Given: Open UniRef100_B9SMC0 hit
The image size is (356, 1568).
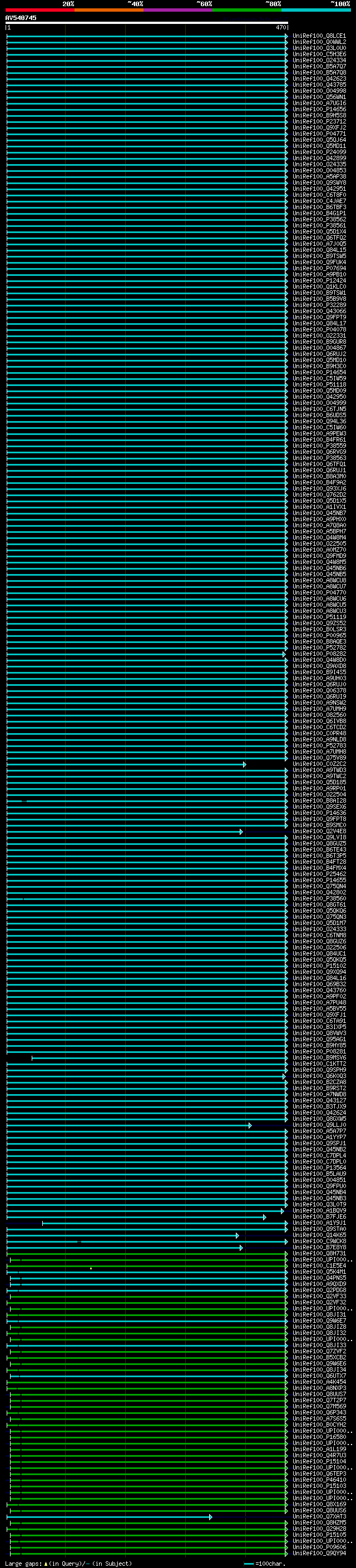Looking at the screenshot, I should 319,825.
